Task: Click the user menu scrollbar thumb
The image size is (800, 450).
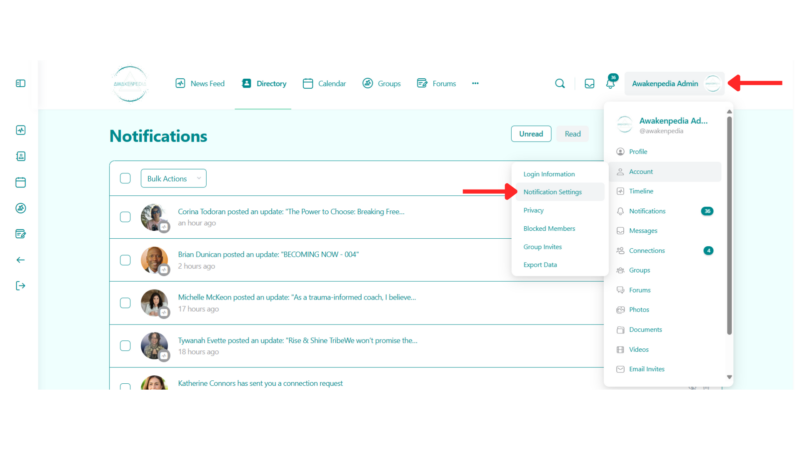Action: click(729, 226)
